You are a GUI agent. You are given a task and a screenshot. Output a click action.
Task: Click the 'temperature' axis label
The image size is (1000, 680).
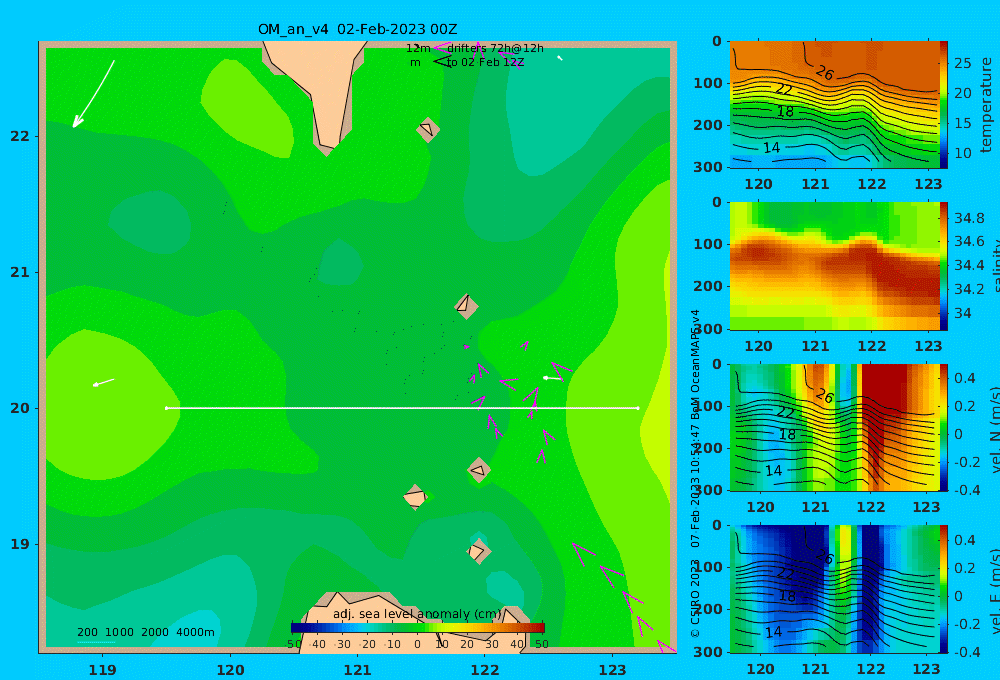pos(986,105)
